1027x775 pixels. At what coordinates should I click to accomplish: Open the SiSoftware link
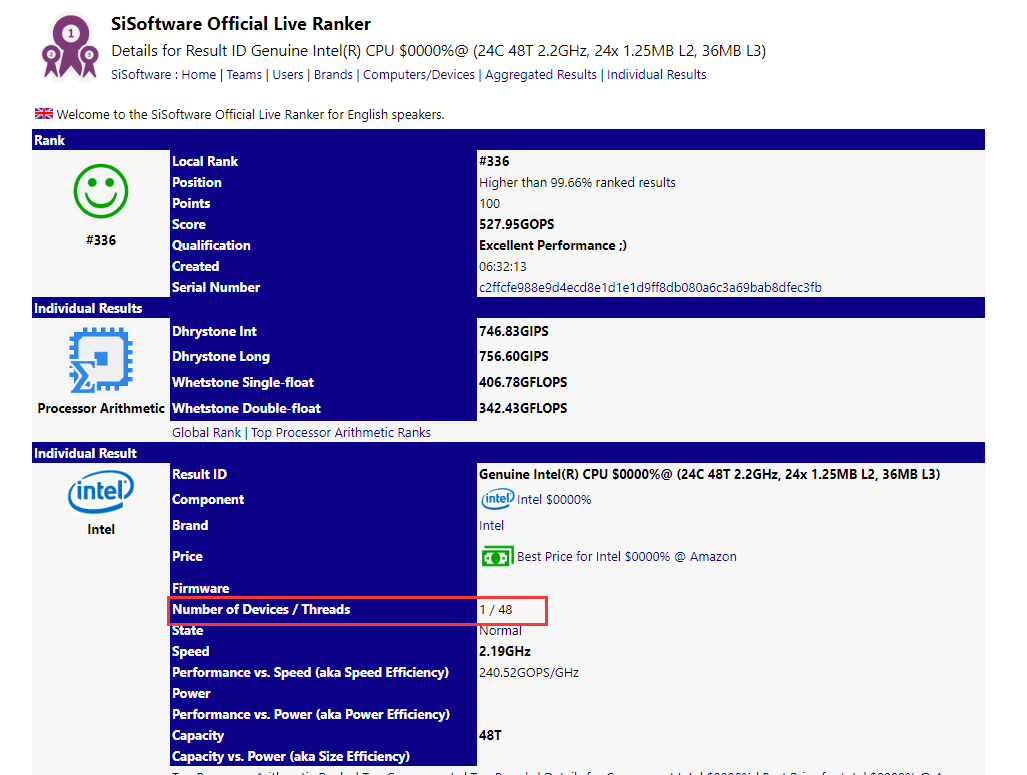(141, 75)
